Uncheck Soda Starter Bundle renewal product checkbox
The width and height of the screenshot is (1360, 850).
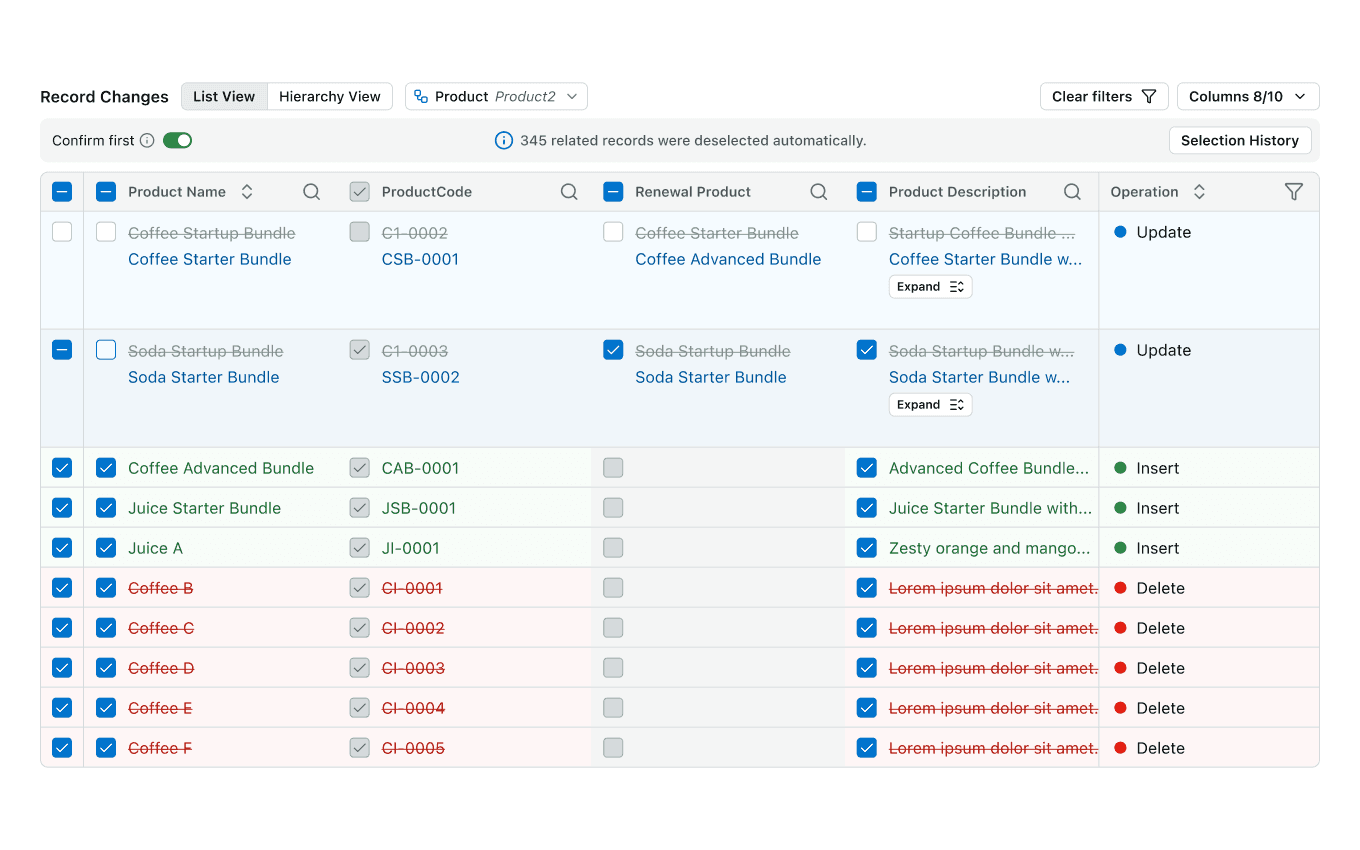click(x=613, y=350)
